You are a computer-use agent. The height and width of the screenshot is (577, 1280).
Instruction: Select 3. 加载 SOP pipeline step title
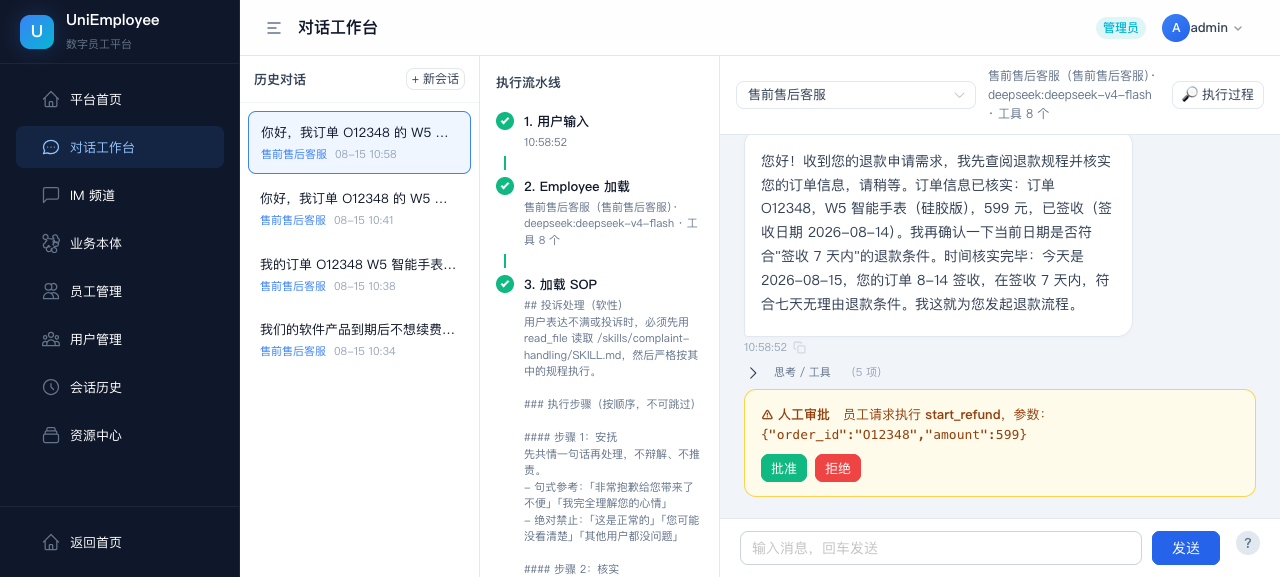click(x=560, y=284)
